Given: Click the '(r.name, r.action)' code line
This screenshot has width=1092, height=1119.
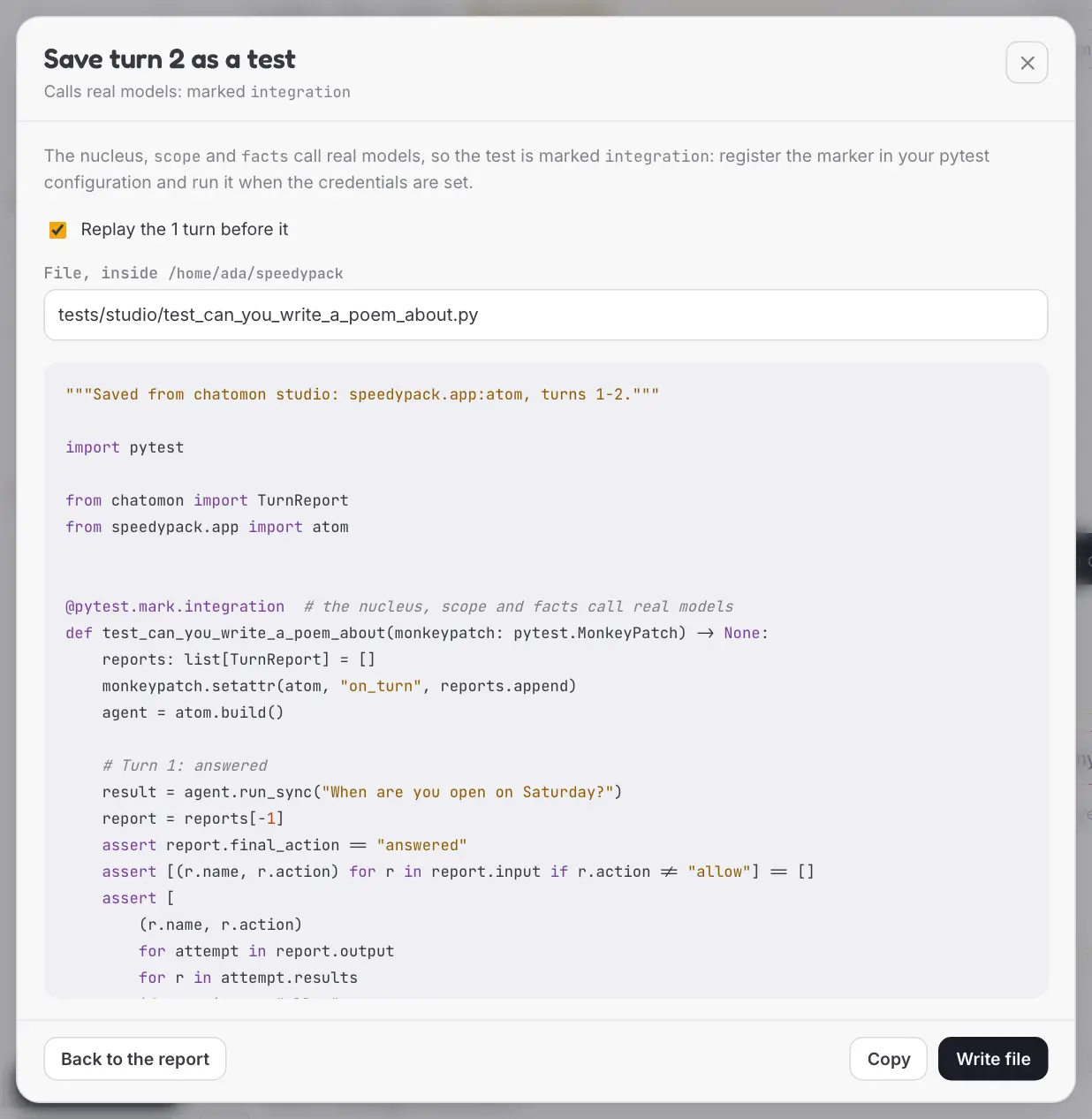Looking at the screenshot, I should click(220, 925).
